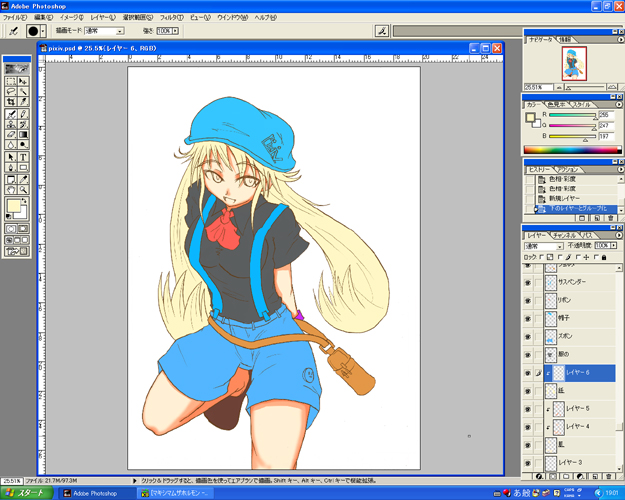Click the Windows スタート button

pyautogui.click(x=25, y=493)
